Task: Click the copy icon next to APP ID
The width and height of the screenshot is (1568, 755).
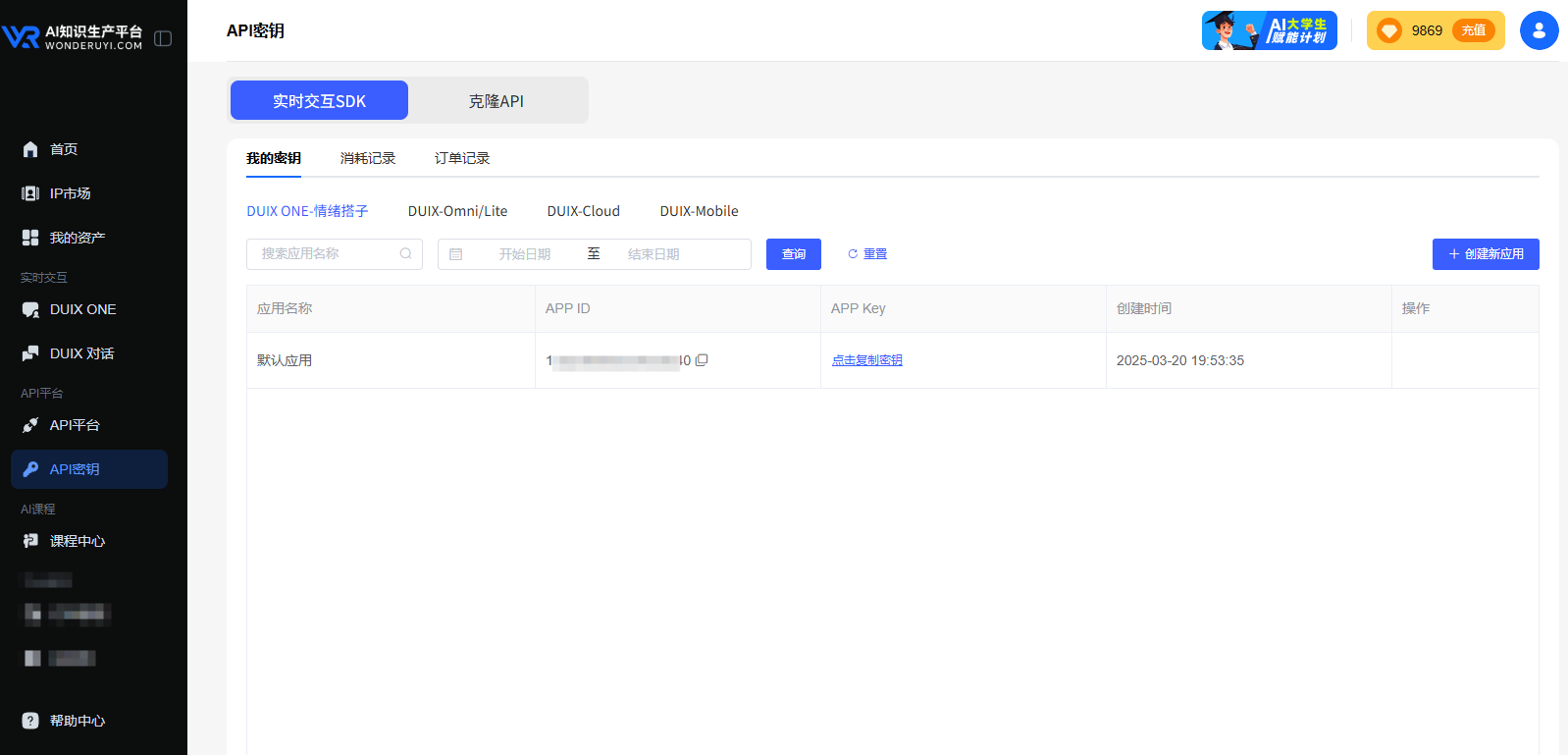Action: click(x=702, y=360)
